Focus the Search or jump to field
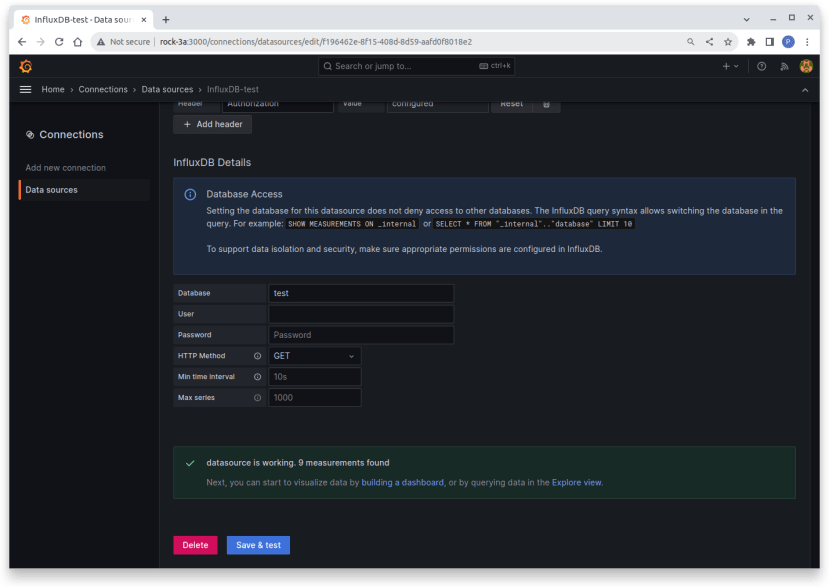 (416, 66)
